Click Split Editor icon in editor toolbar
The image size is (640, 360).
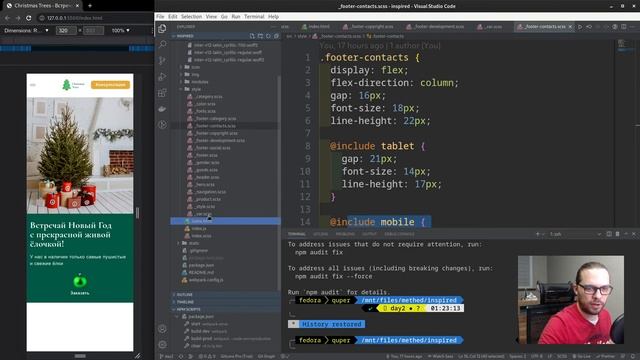coord(624,27)
